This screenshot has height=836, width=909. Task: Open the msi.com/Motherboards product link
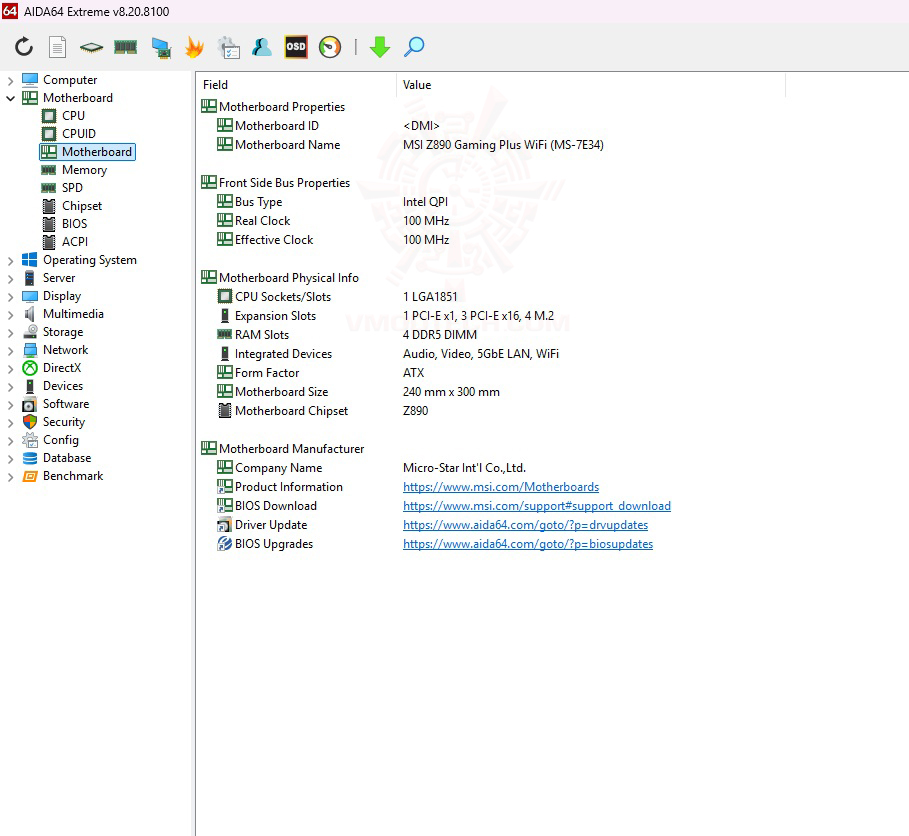pos(501,487)
